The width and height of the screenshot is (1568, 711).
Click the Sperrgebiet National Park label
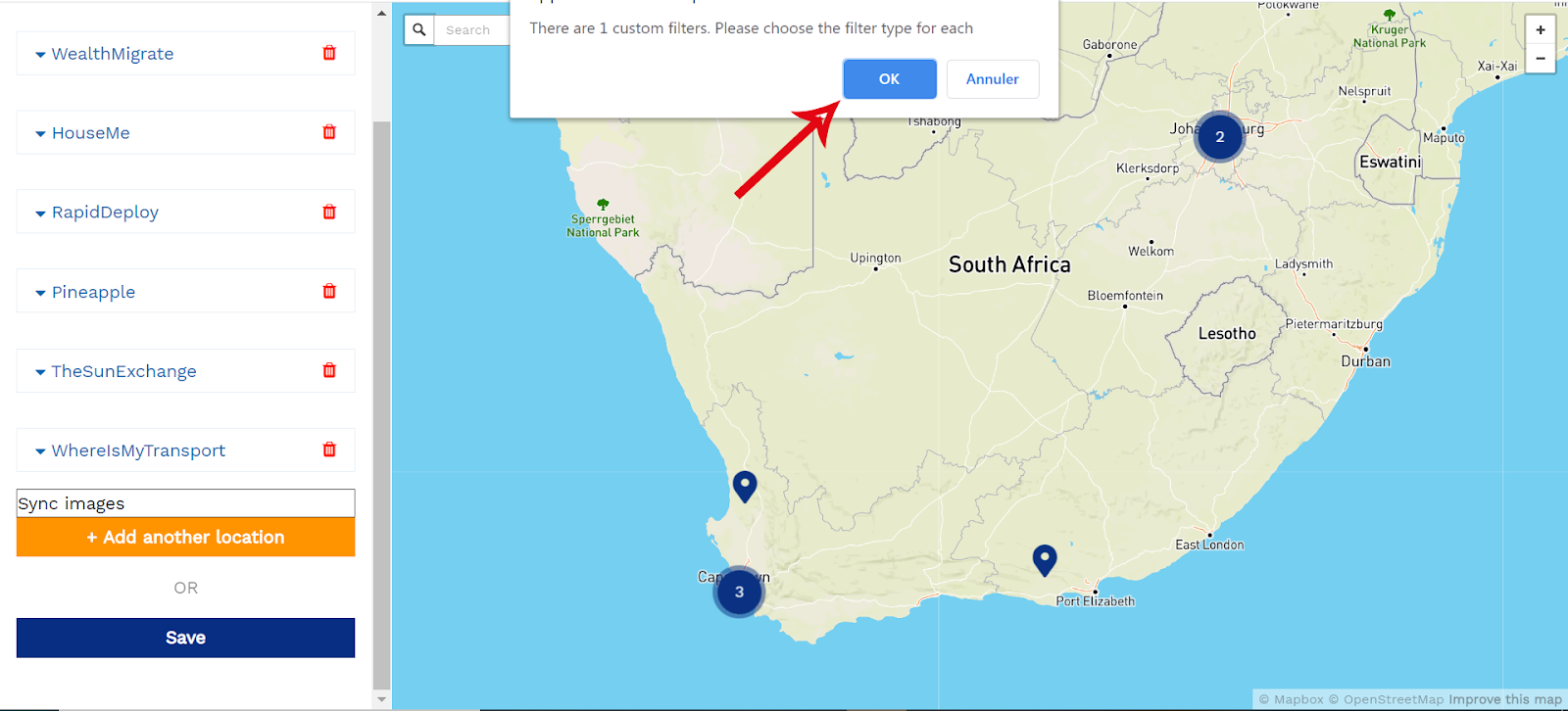pyautogui.click(x=603, y=226)
